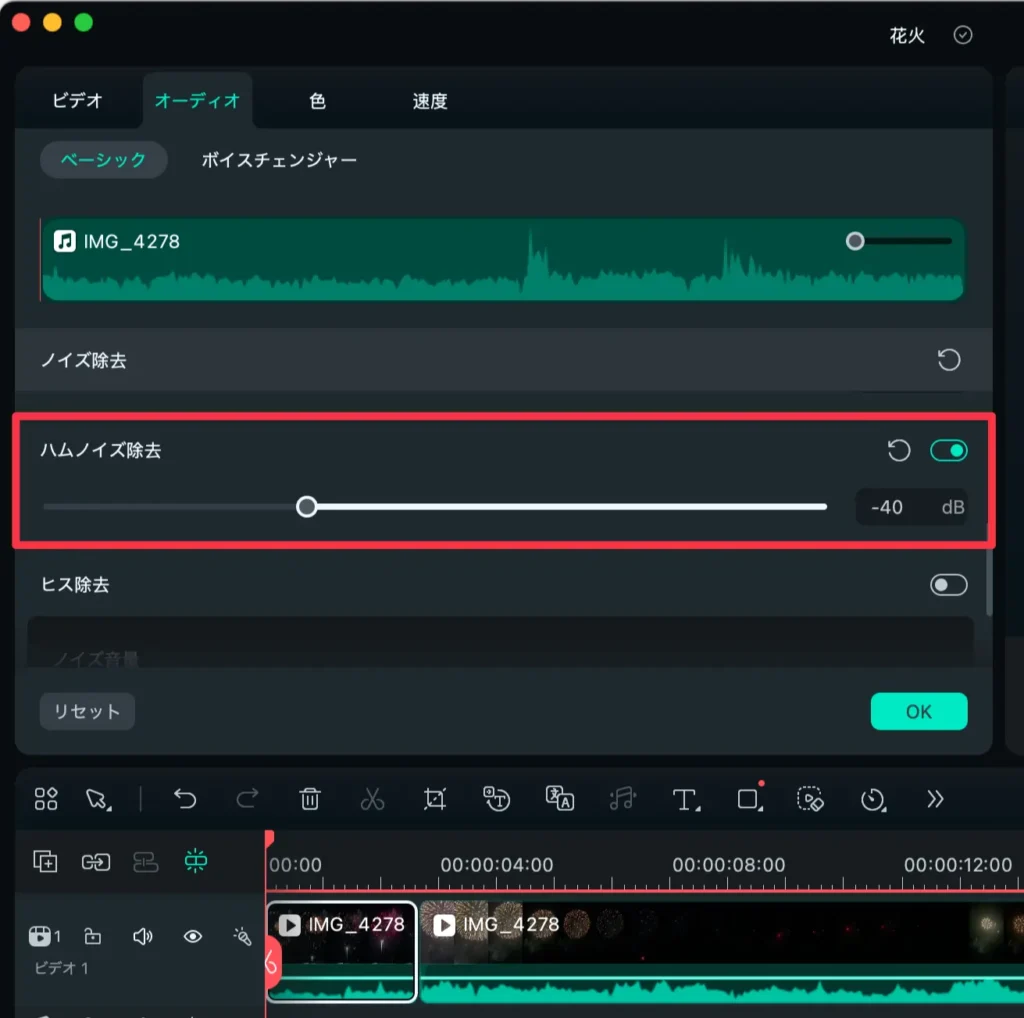Hide ビデオ 1 track with eye icon

(x=193, y=936)
